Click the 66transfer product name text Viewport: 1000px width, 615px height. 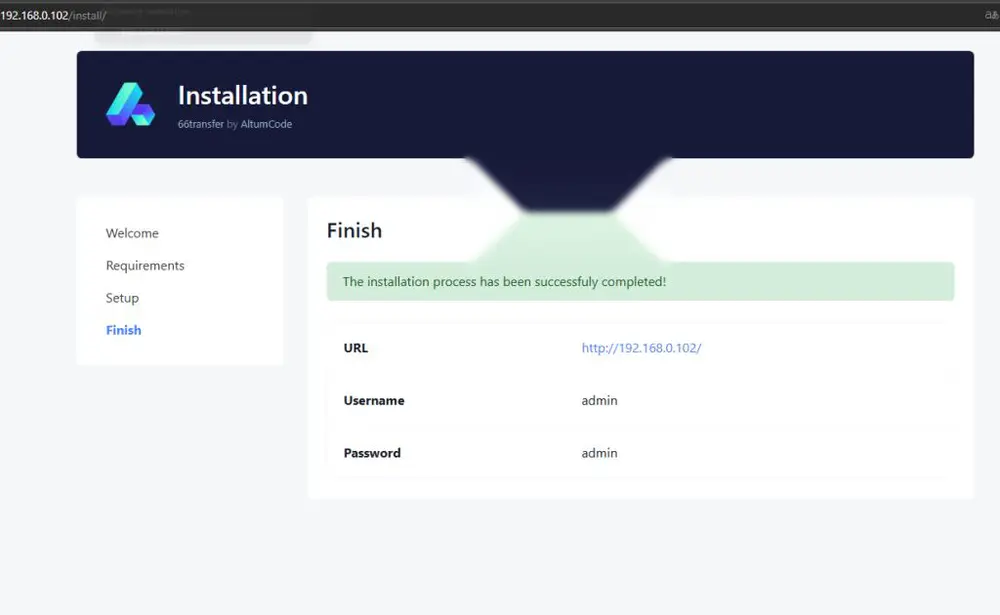click(201, 124)
